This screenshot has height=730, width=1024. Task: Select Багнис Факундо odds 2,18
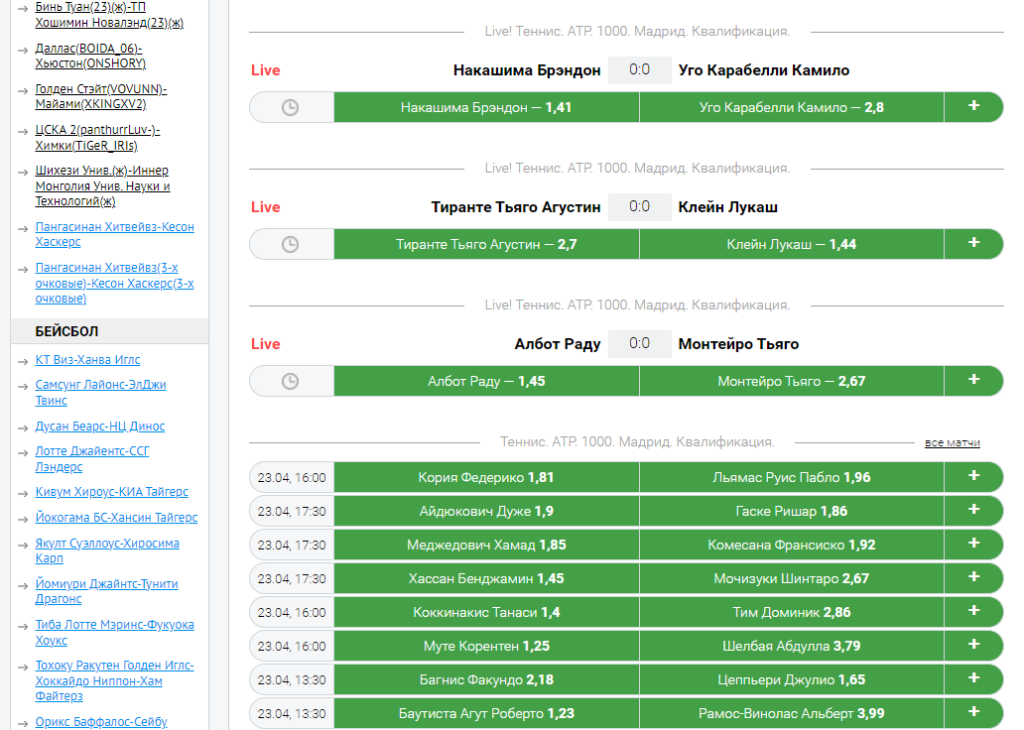pos(487,680)
